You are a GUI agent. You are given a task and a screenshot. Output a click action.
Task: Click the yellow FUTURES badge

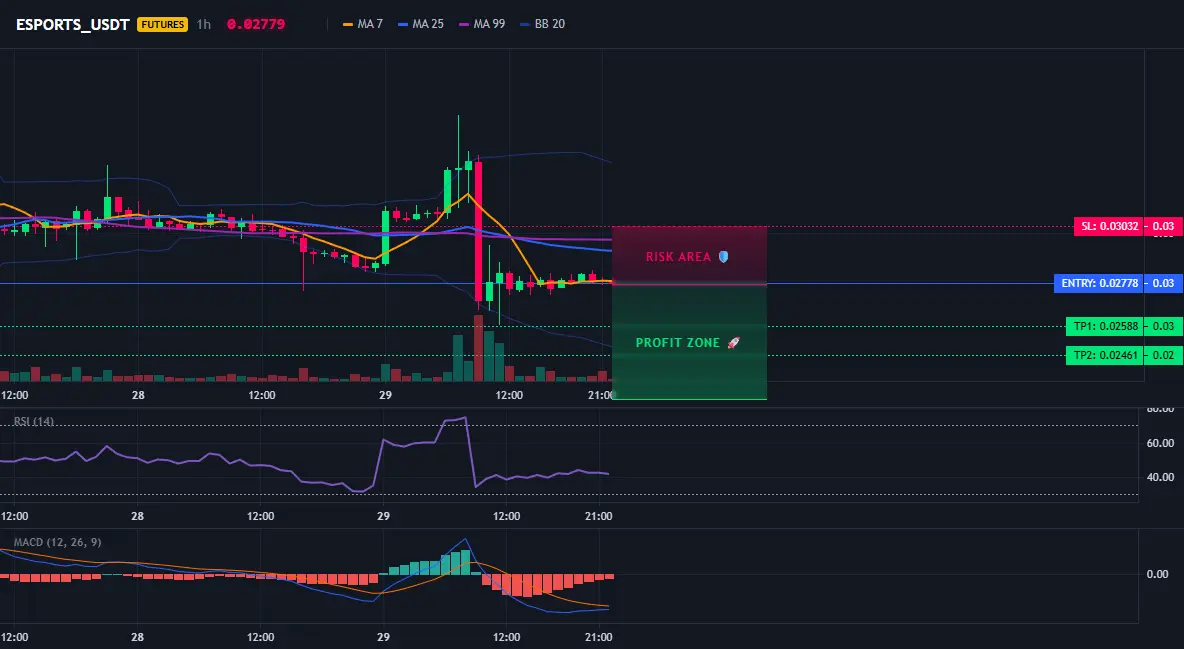coord(162,24)
